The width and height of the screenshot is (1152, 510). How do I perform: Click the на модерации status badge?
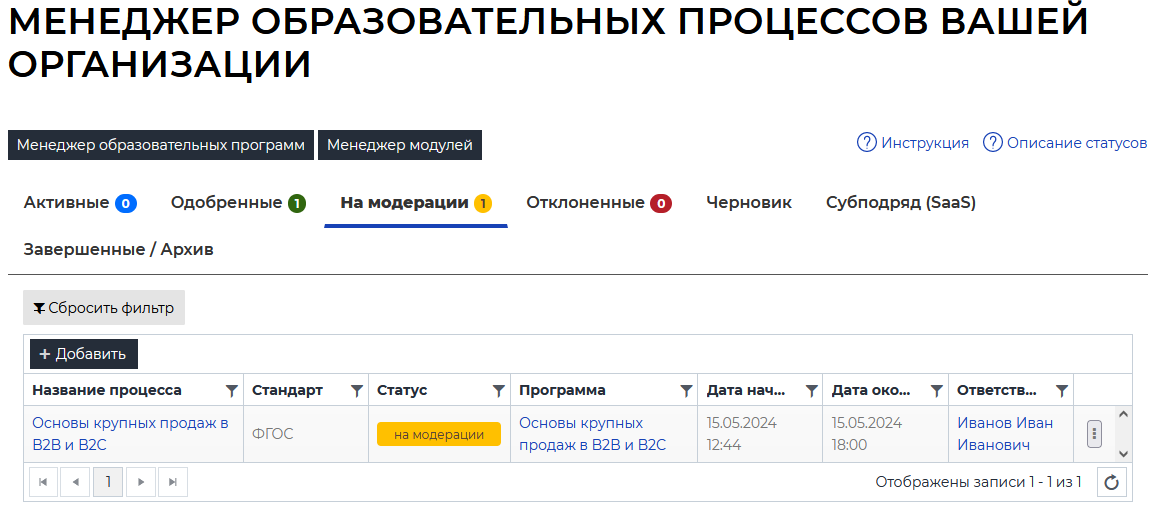[x=438, y=434]
